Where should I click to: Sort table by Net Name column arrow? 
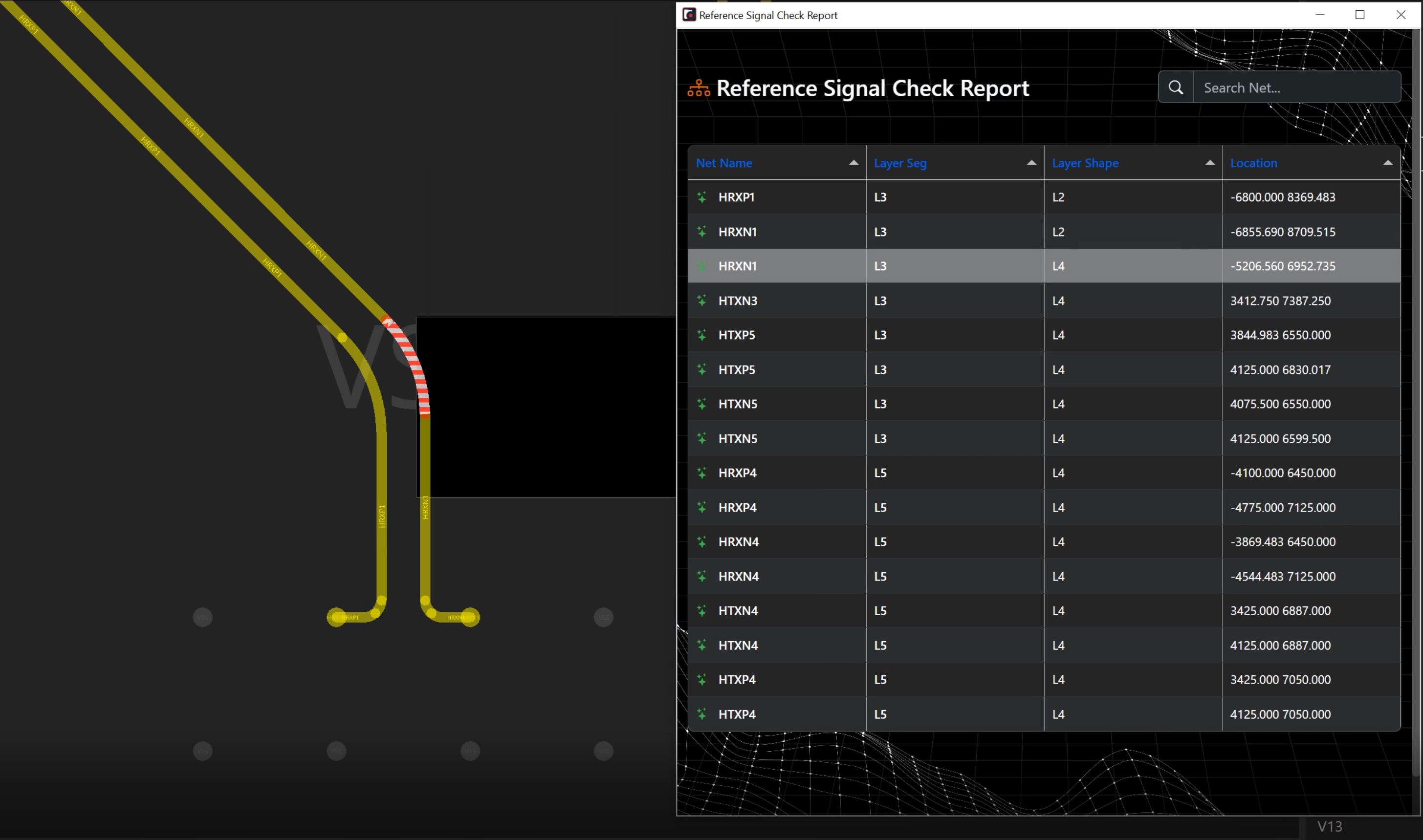854,163
